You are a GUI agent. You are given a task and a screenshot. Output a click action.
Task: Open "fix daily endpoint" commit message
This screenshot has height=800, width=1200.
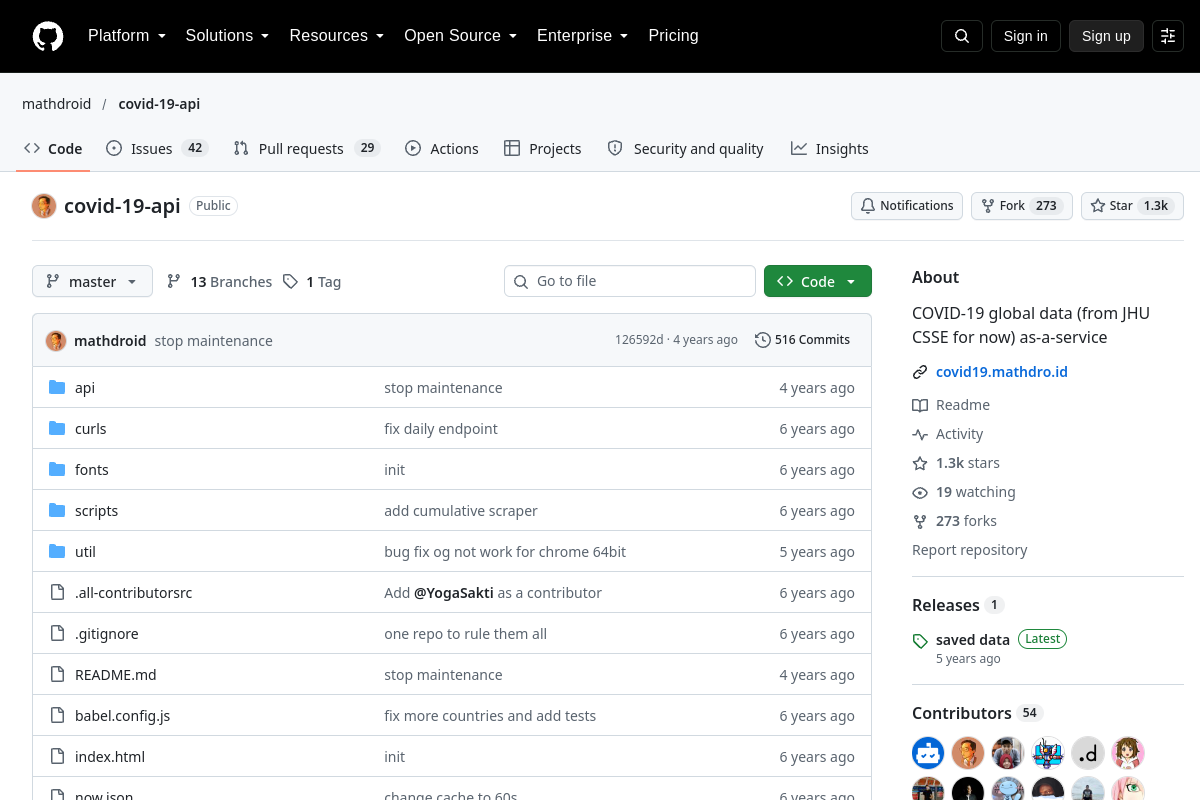441,428
